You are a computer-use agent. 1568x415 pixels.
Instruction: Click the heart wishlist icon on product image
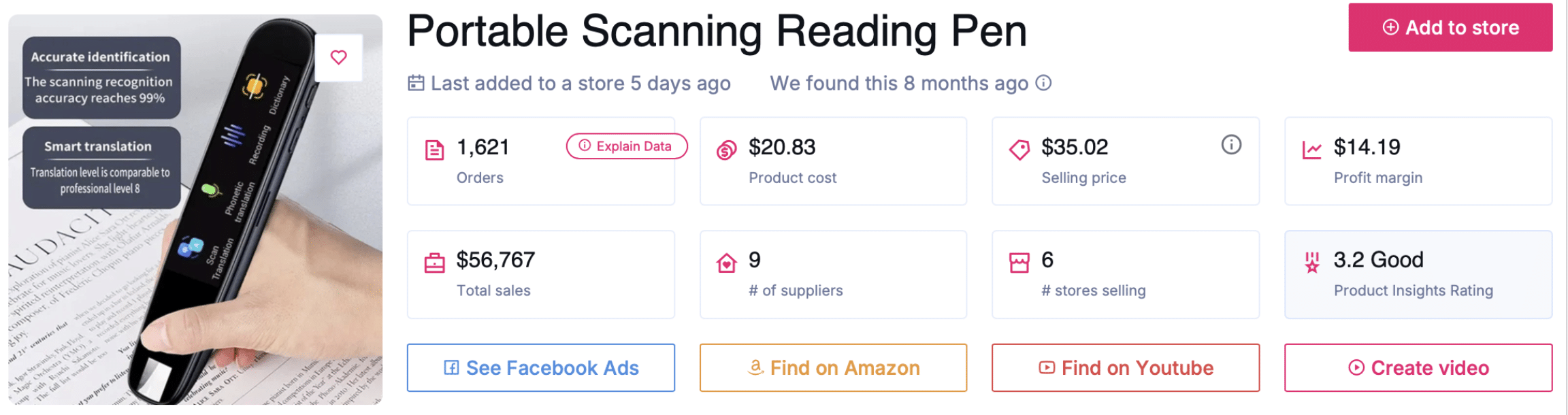338,58
